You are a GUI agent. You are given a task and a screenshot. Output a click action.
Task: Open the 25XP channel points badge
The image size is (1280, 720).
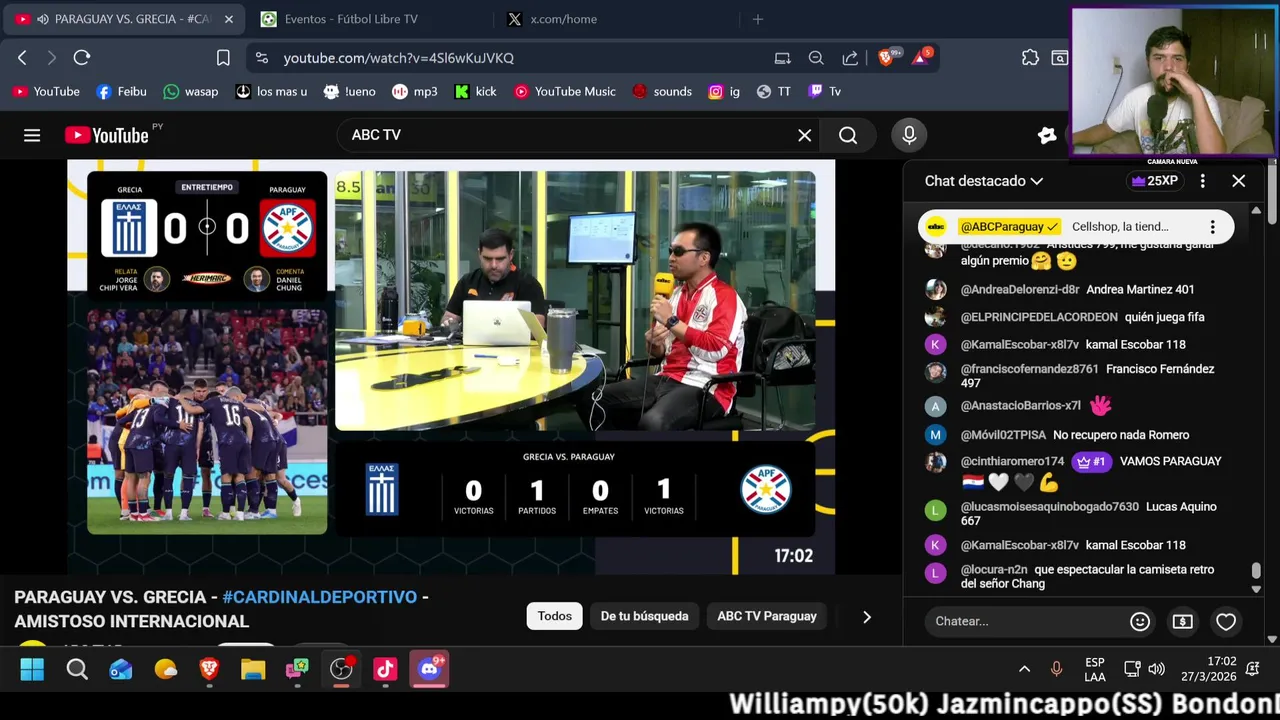click(x=1154, y=181)
